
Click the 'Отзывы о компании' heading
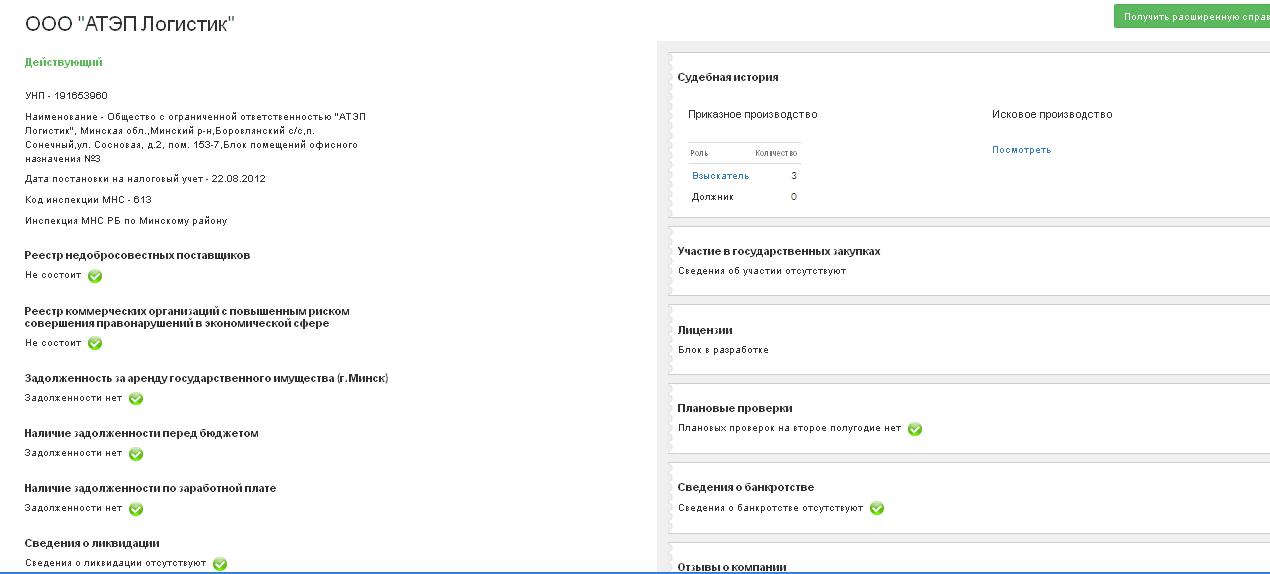tap(732, 567)
